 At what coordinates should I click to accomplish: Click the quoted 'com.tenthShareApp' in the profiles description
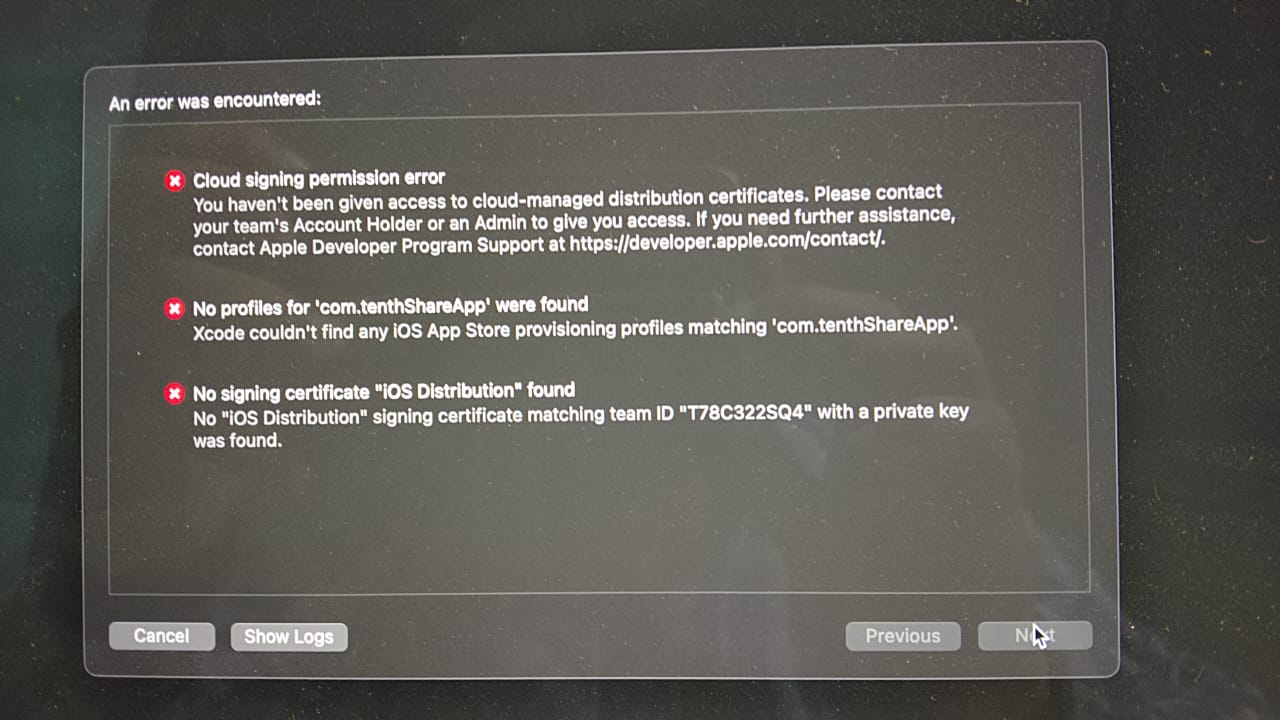point(864,325)
